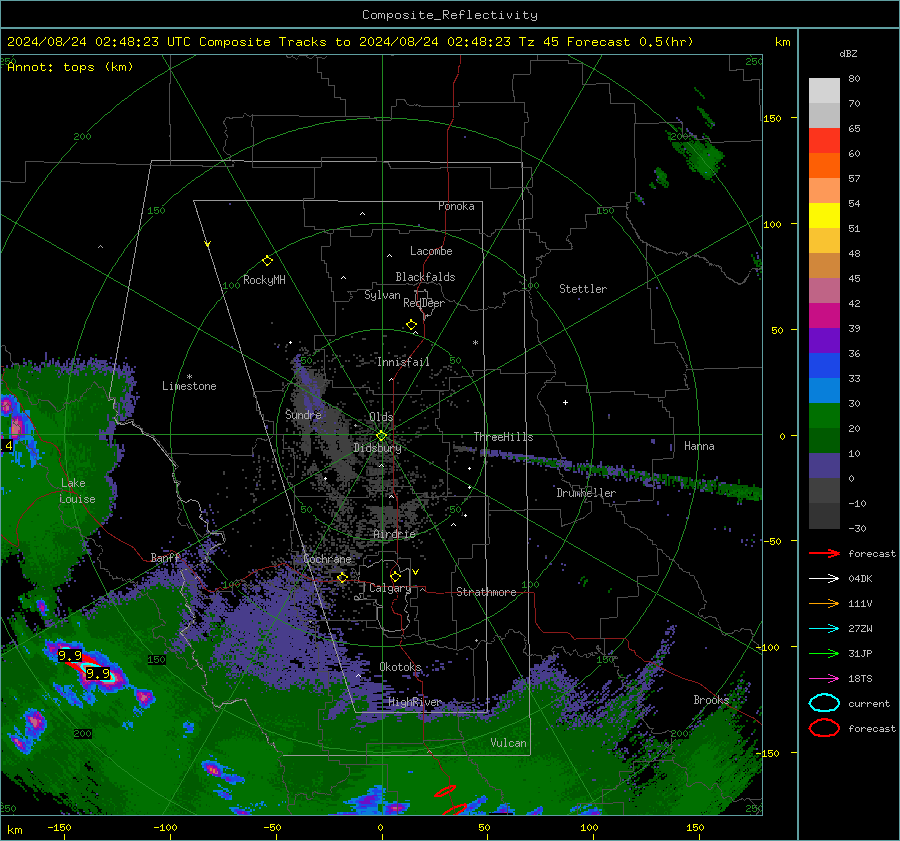Click the Calgary city label
Screen dimensions: 900x841
390,588
